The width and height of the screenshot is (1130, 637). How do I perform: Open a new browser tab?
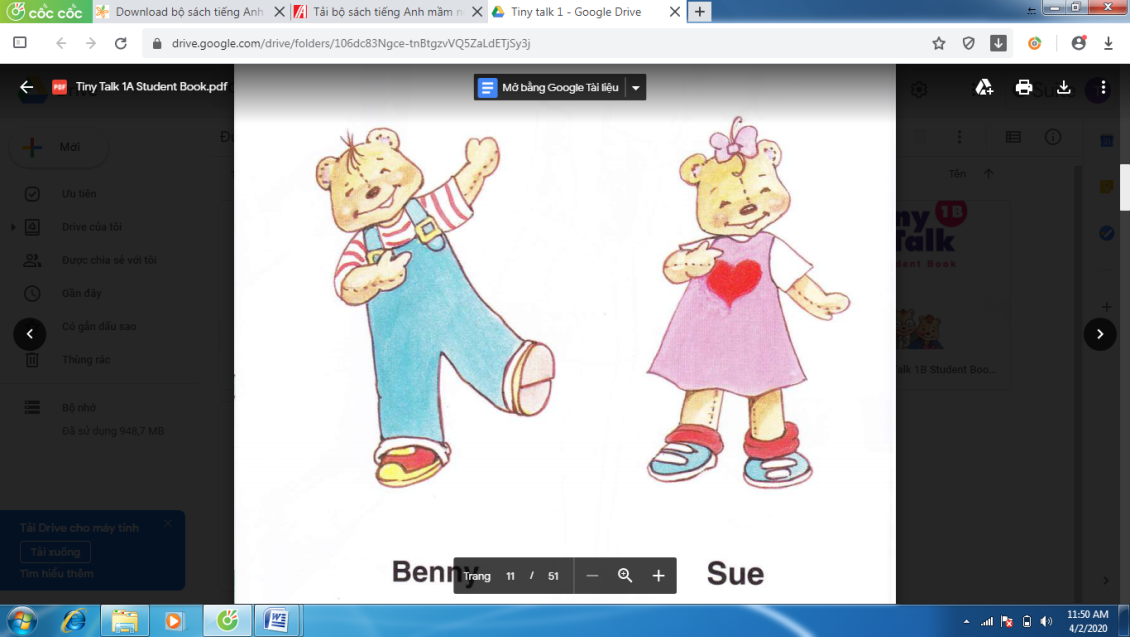[699, 12]
